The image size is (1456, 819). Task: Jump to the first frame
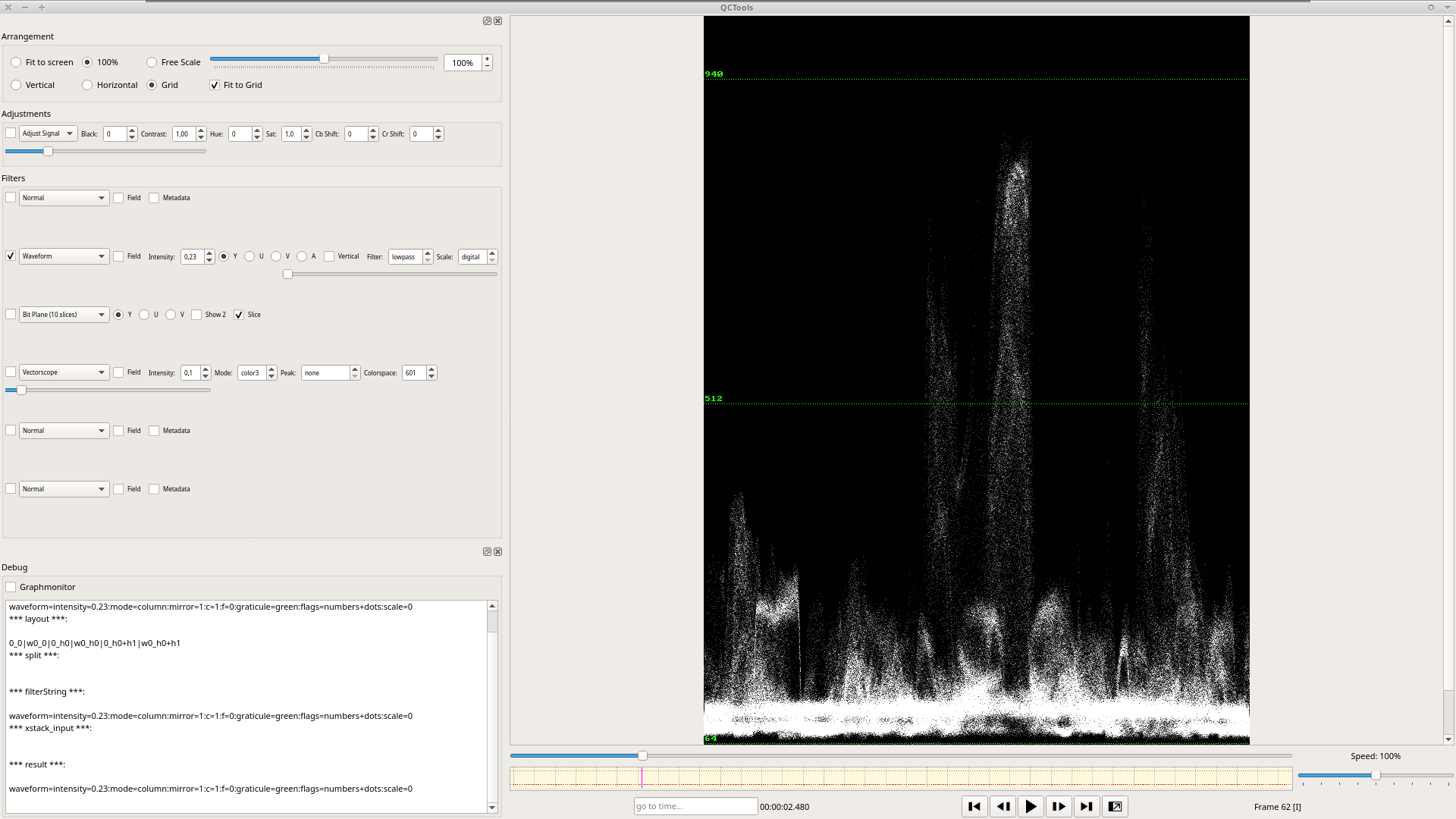pyautogui.click(x=974, y=807)
